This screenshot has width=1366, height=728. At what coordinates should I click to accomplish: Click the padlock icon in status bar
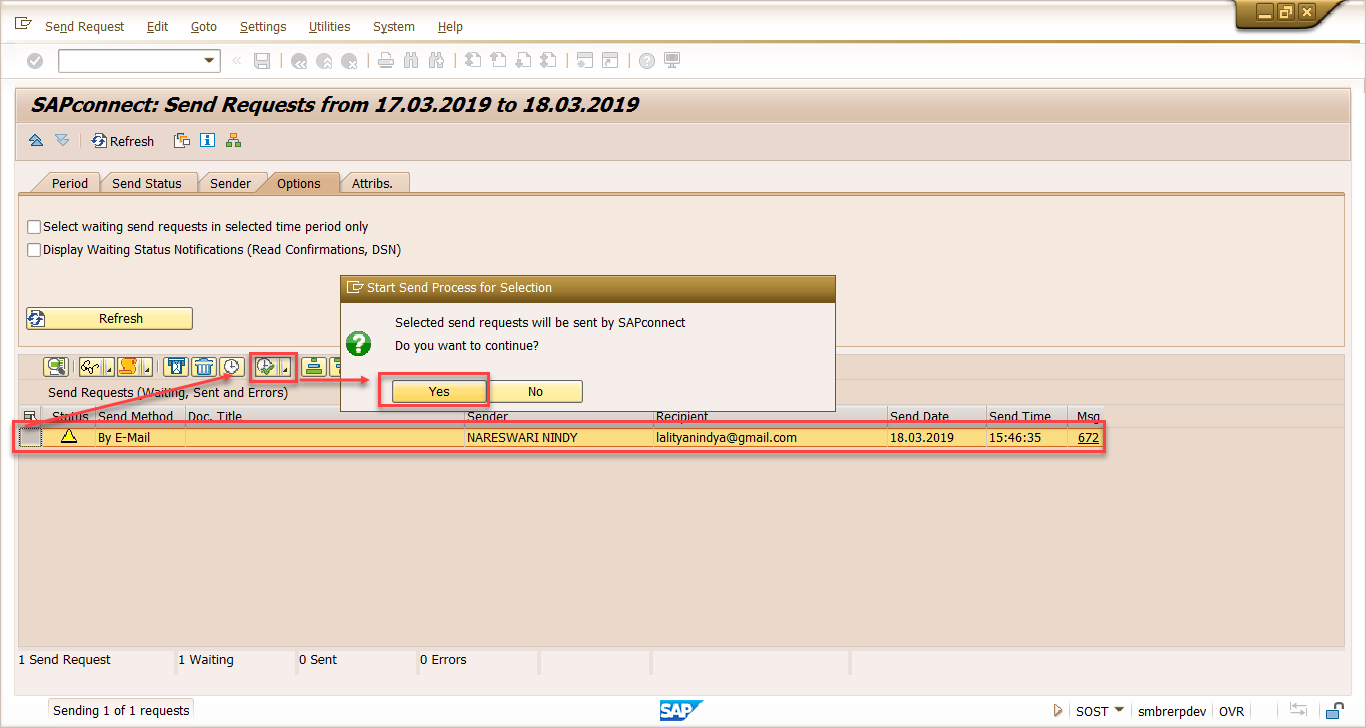pos(1334,711)
